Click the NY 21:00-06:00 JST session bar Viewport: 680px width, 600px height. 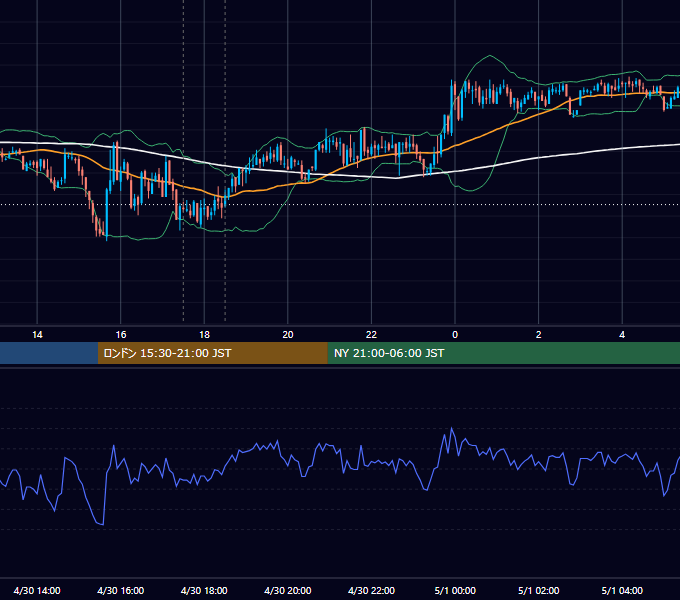(503, 353)
